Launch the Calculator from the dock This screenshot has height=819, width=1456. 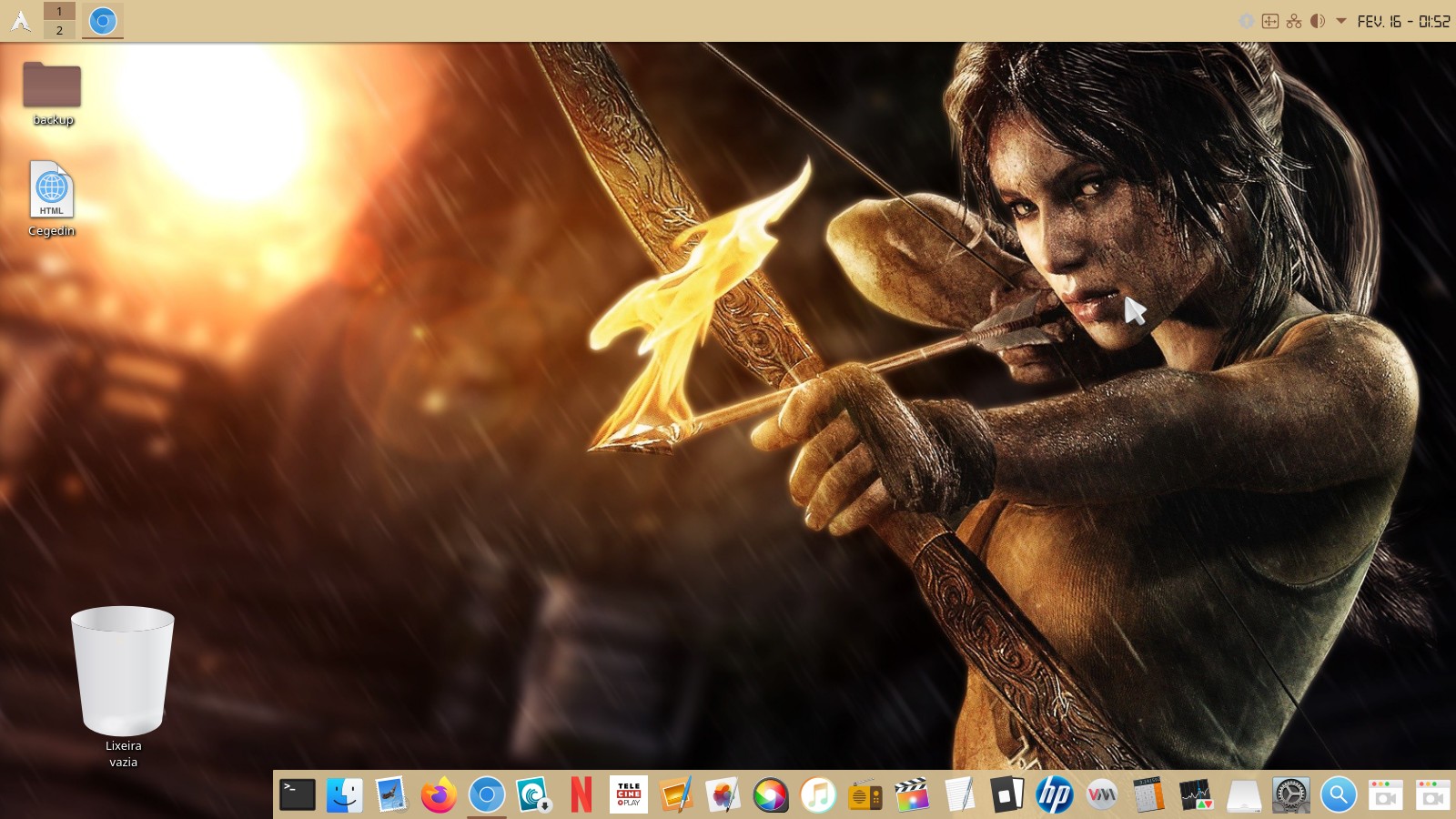(x=1149, y=795)
